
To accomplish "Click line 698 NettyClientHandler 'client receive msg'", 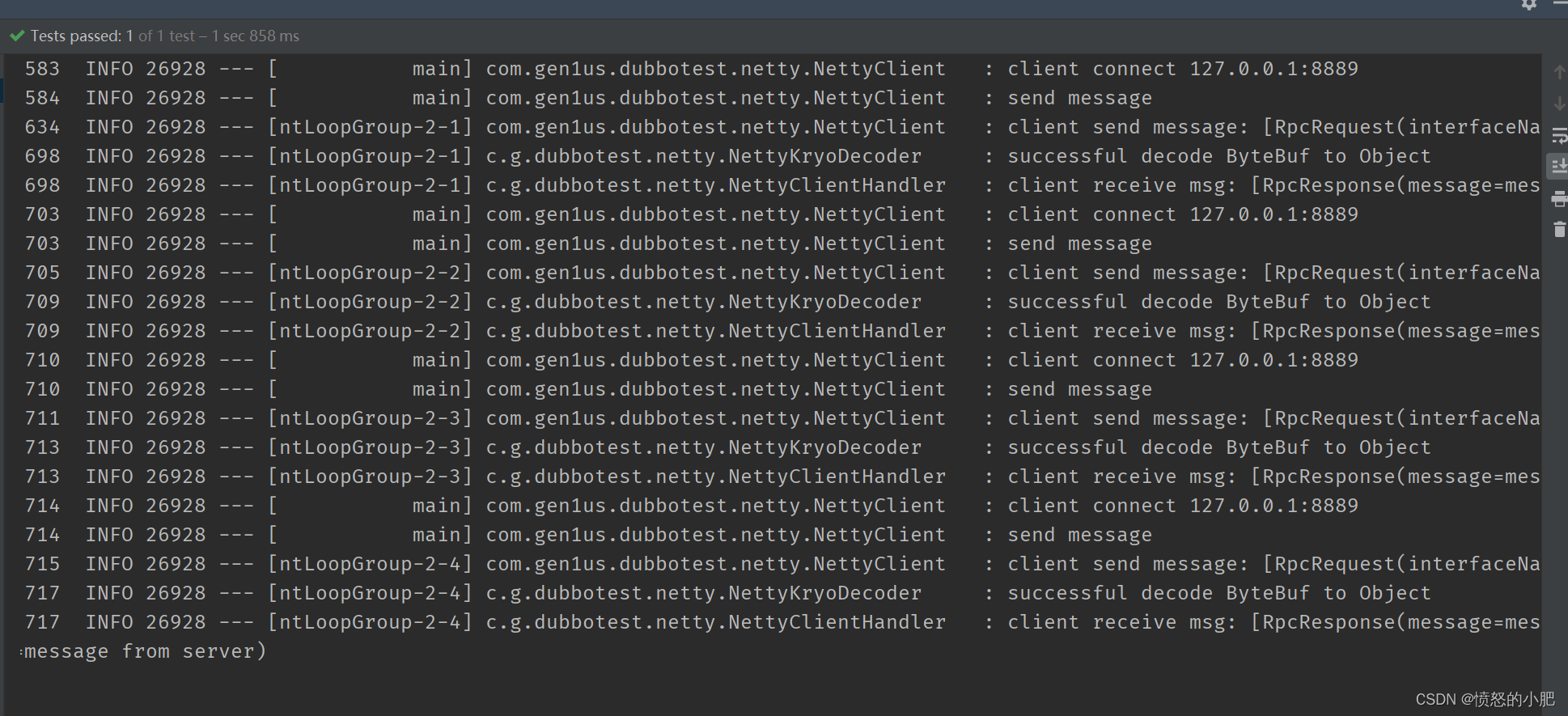I will pos(782,185).
